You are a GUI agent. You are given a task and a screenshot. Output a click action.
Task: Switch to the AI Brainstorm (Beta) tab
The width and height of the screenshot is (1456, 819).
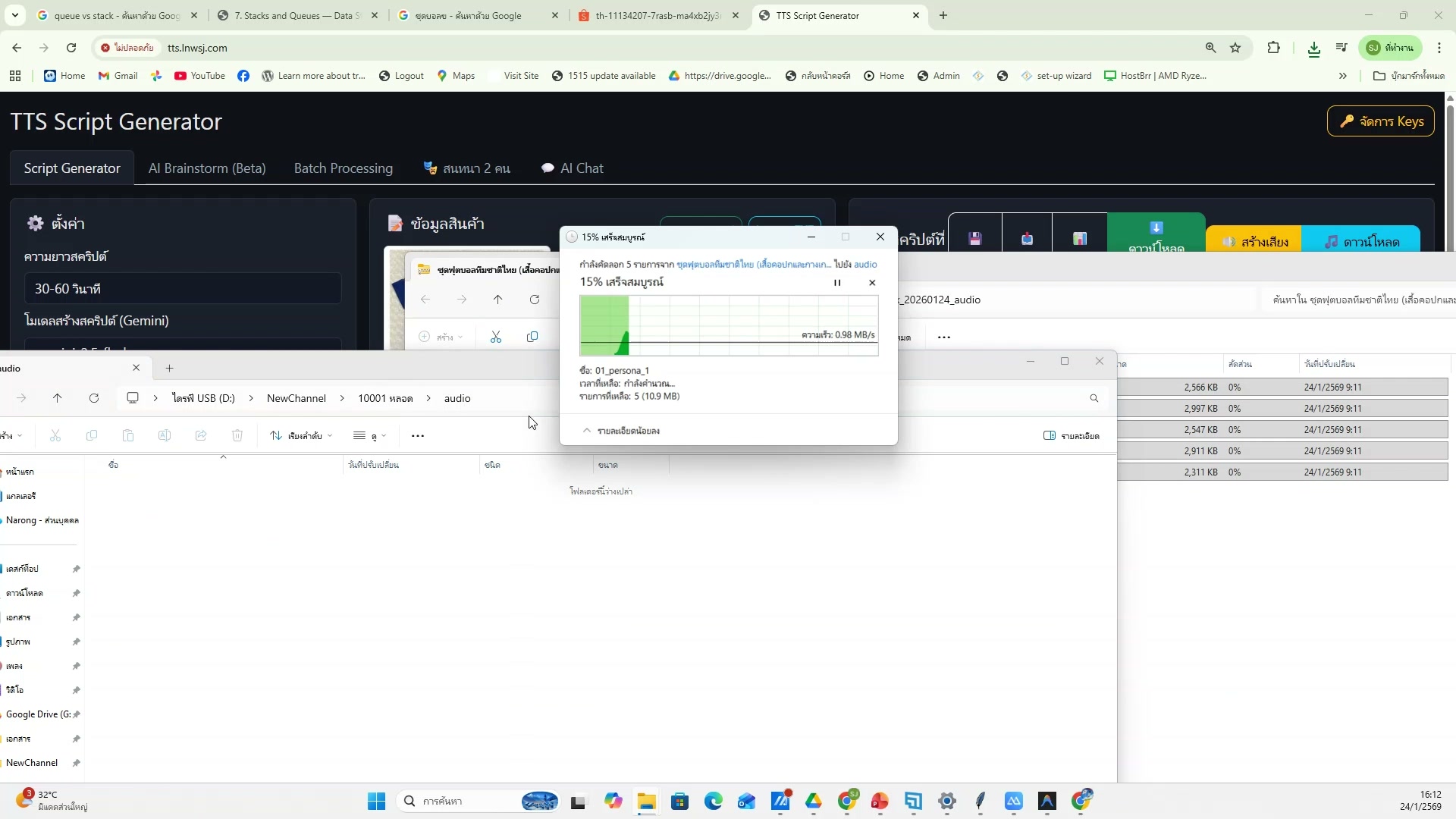point(207,168)
